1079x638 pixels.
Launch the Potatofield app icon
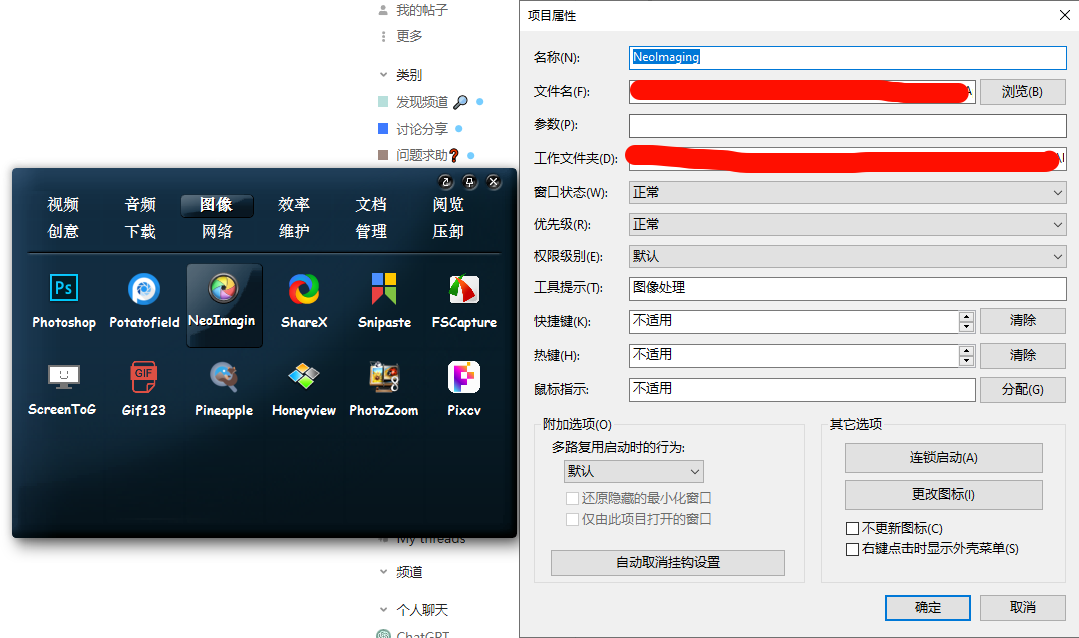coord(144,291)
